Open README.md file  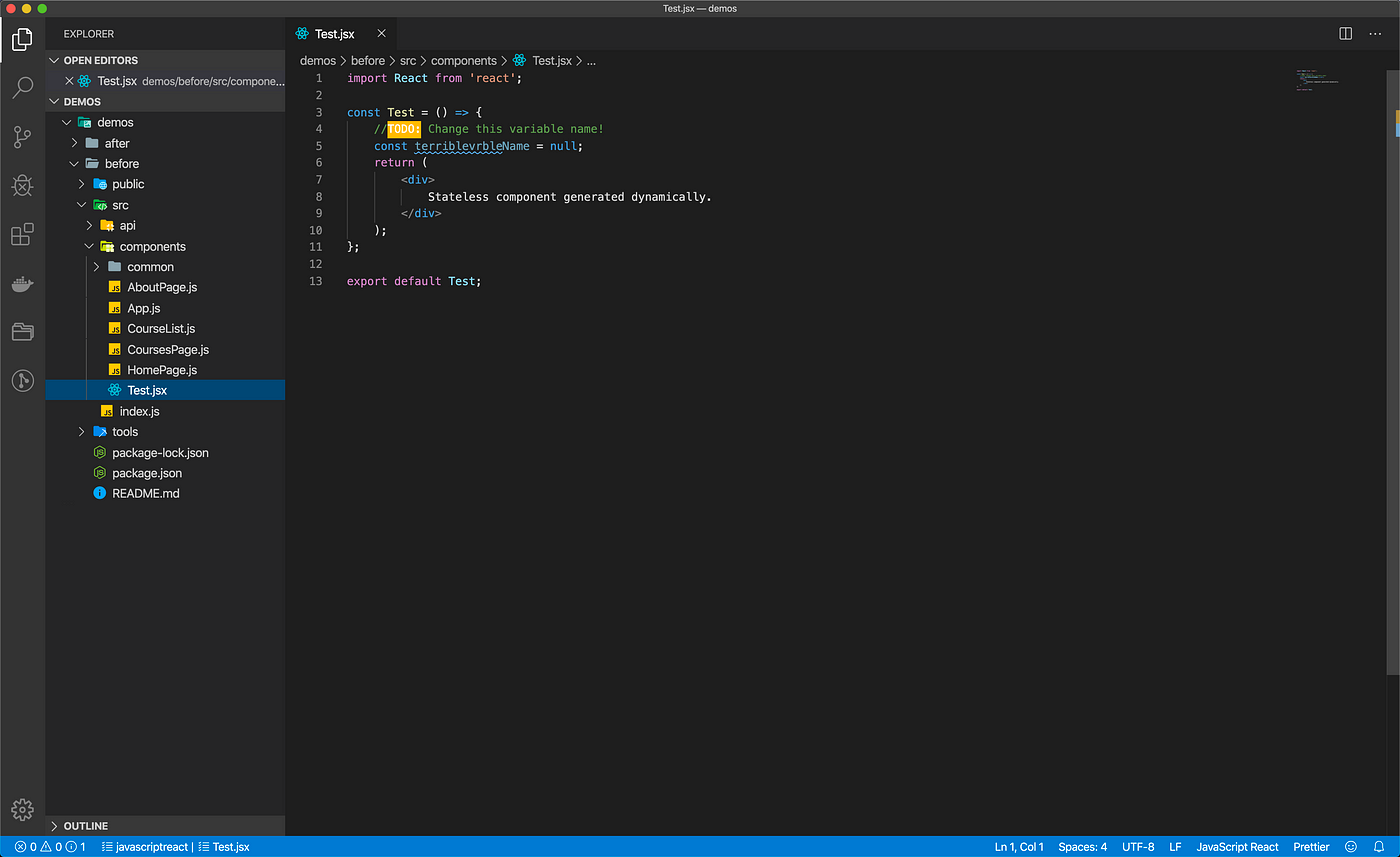[x=165, y=493]
